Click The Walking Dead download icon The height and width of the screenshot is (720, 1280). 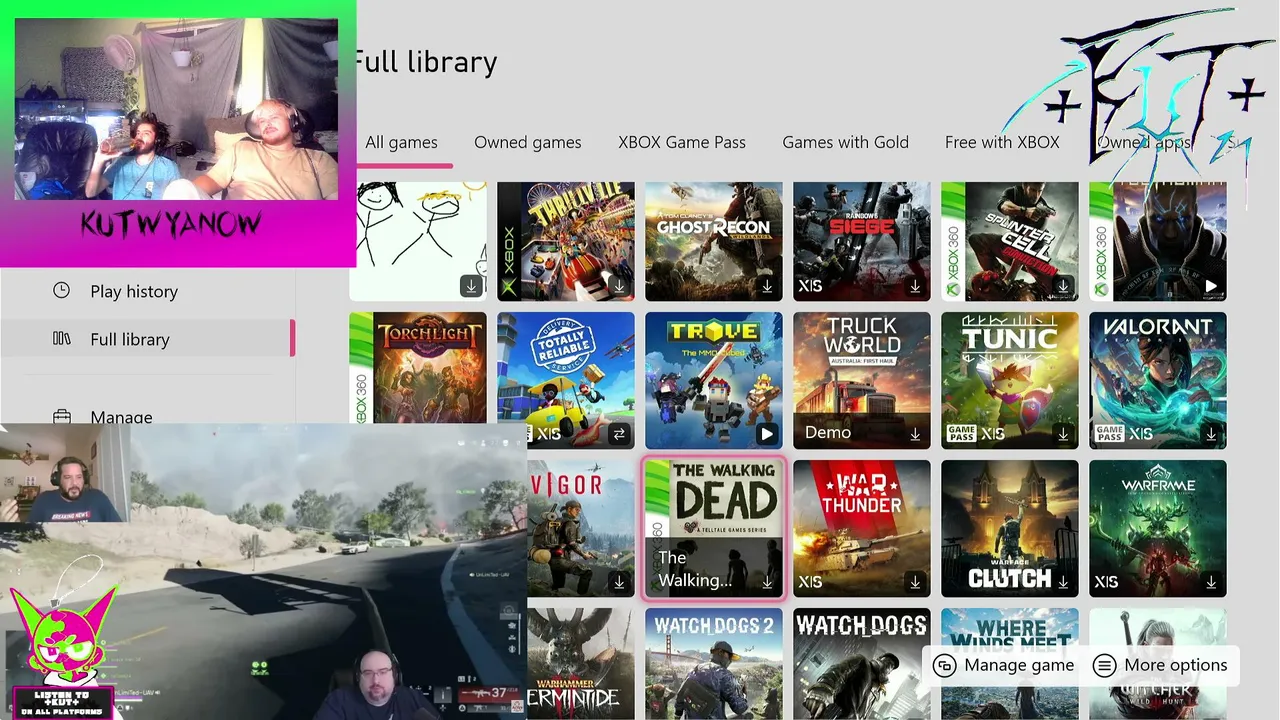click(x=767, y=582)
